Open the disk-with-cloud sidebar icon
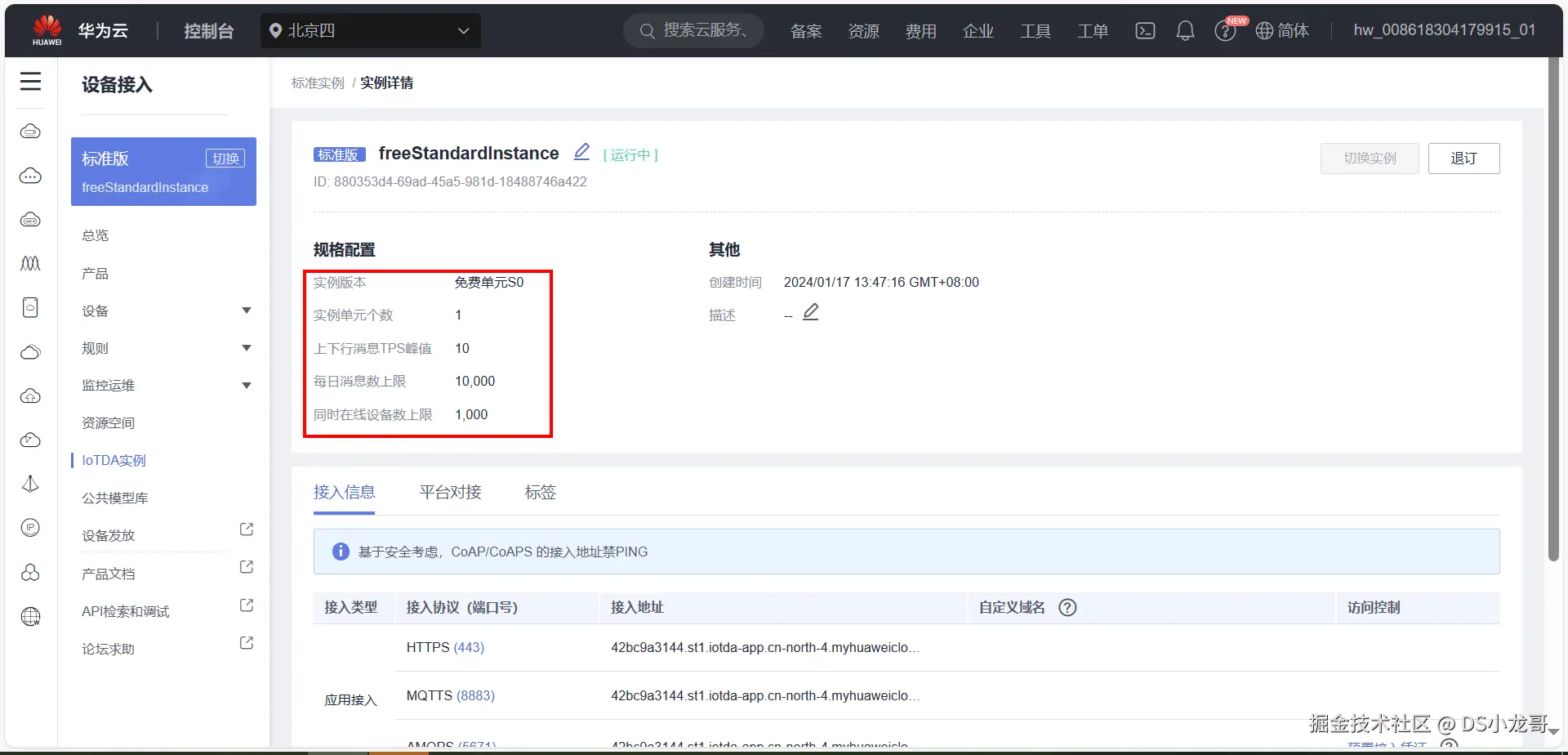The image size is (1568, 755). (x=30, y=307)
